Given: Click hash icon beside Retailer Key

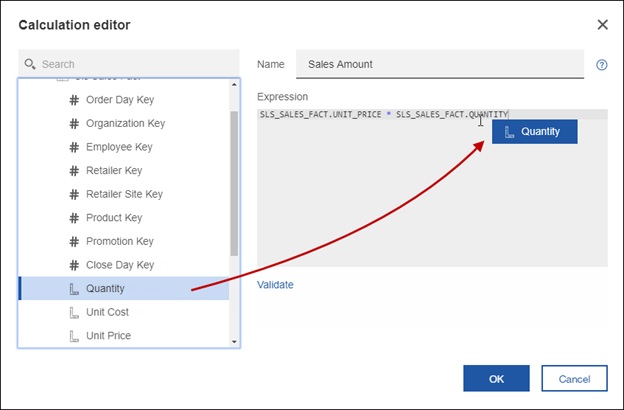Looking at the screenshot, I should [x=74, y=171].
